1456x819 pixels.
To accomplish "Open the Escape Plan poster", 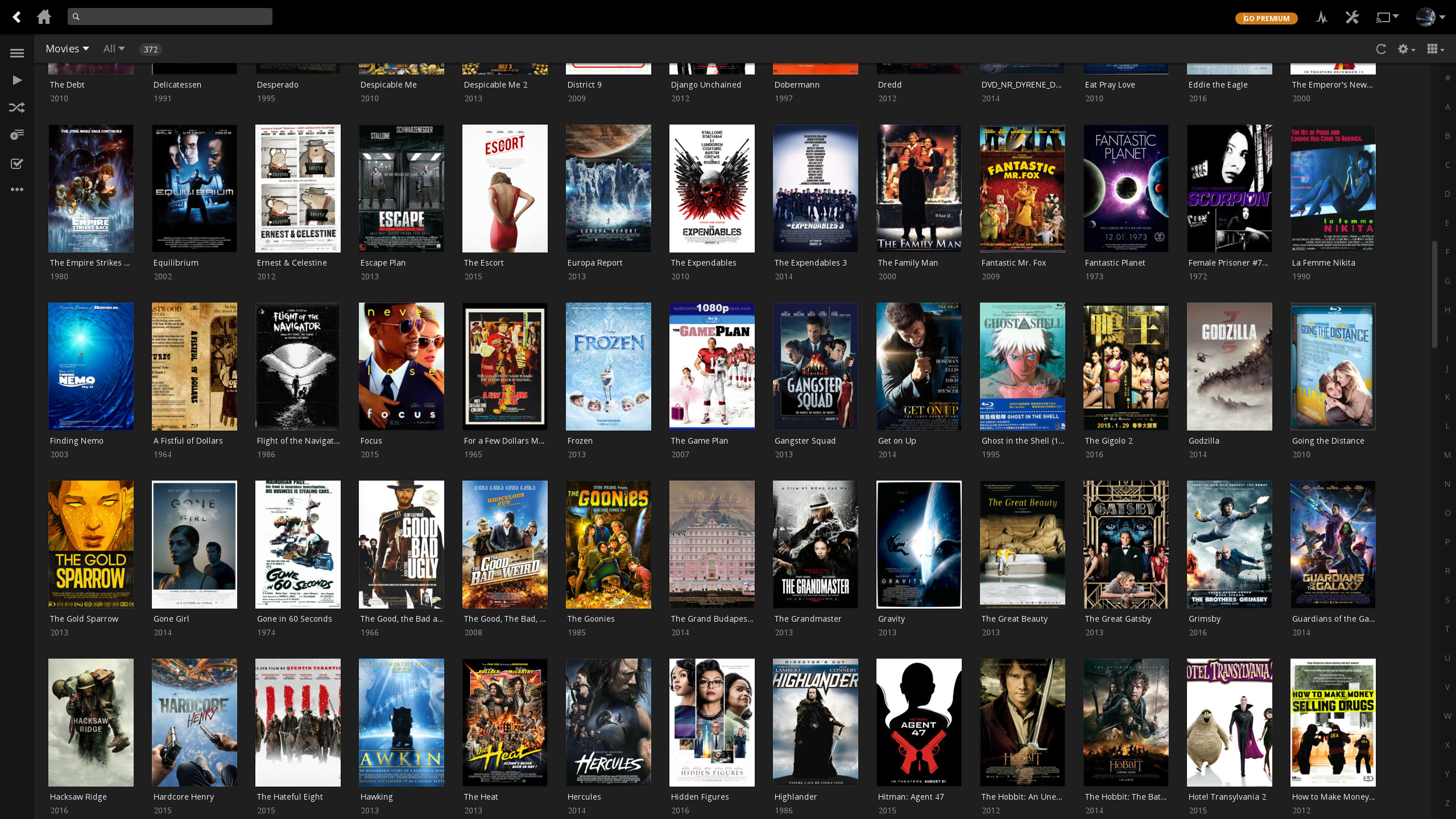I will click(402, 188).
